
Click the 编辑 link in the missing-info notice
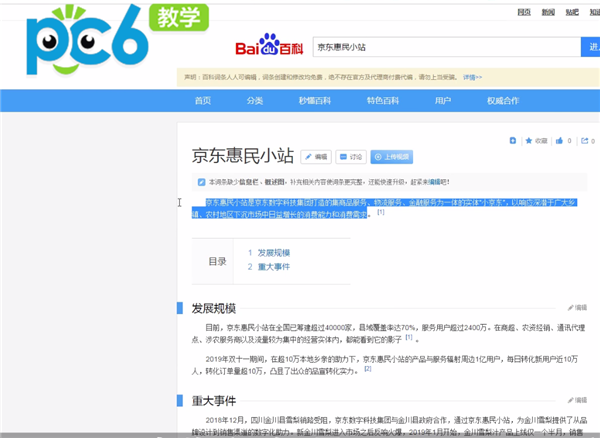[435, 182]
